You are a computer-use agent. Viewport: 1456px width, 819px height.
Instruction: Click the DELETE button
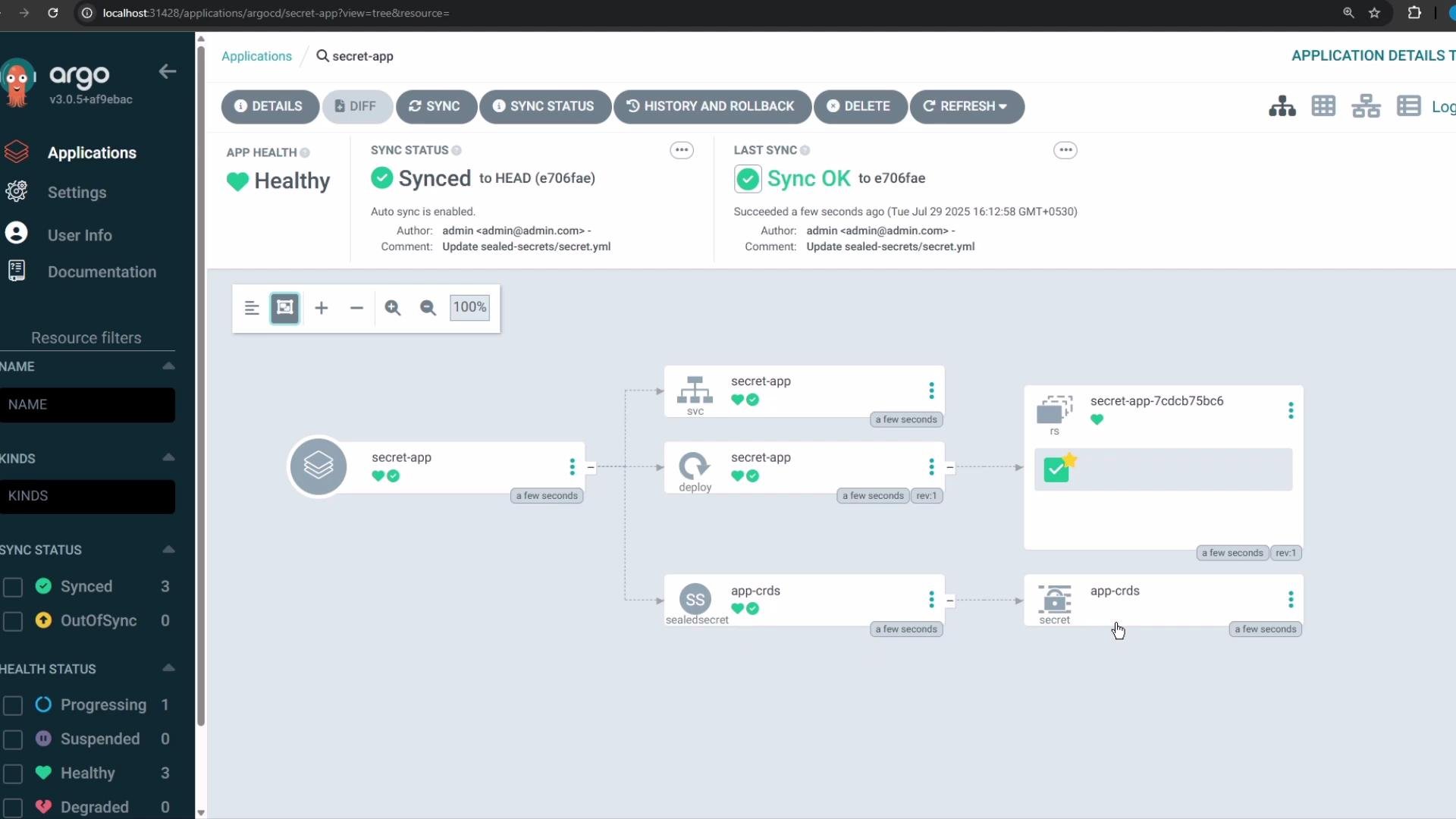859,106
